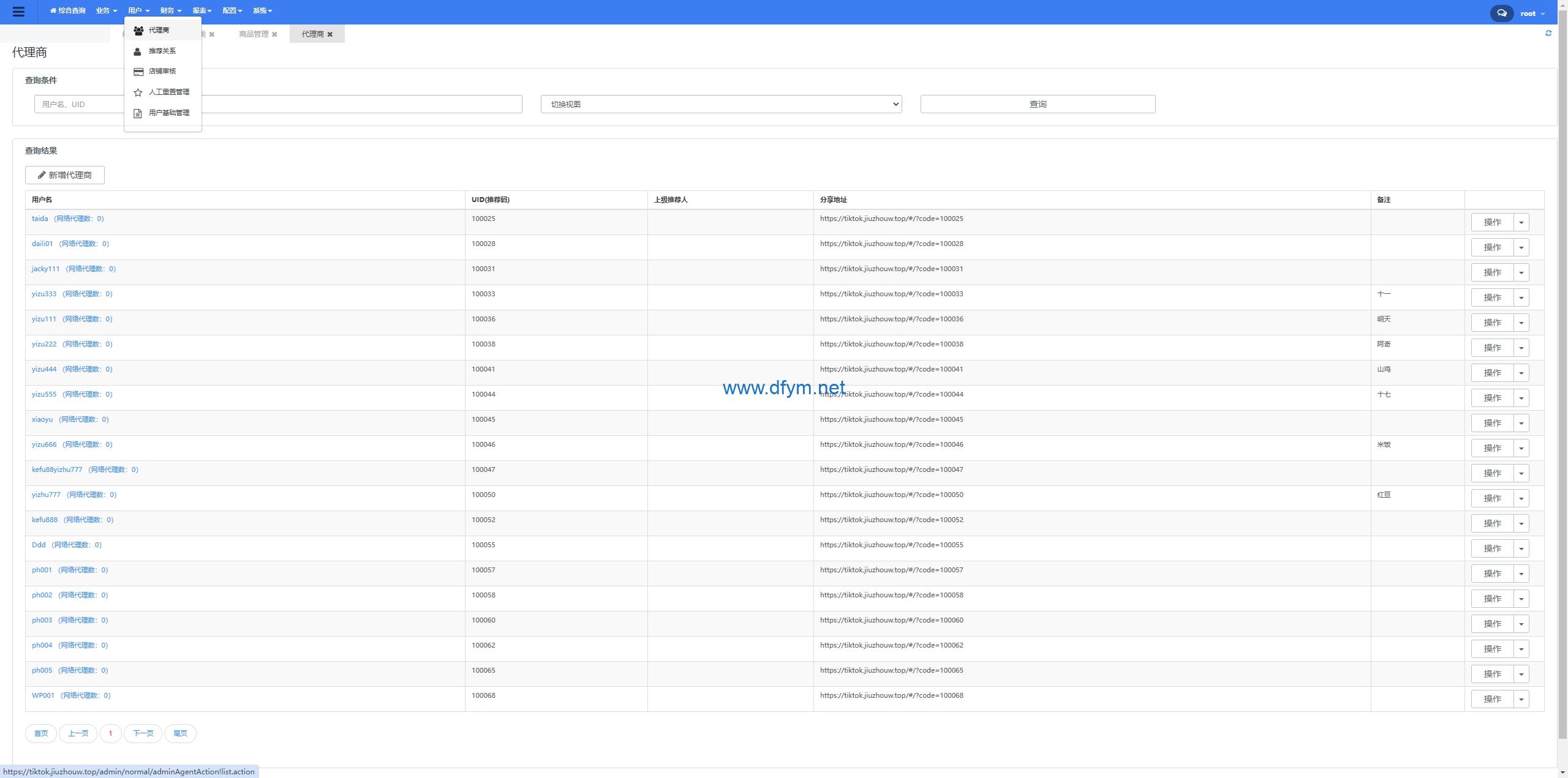Click share address ending code=100057
The image size is (1568, 778).
(x=891, y=570)
